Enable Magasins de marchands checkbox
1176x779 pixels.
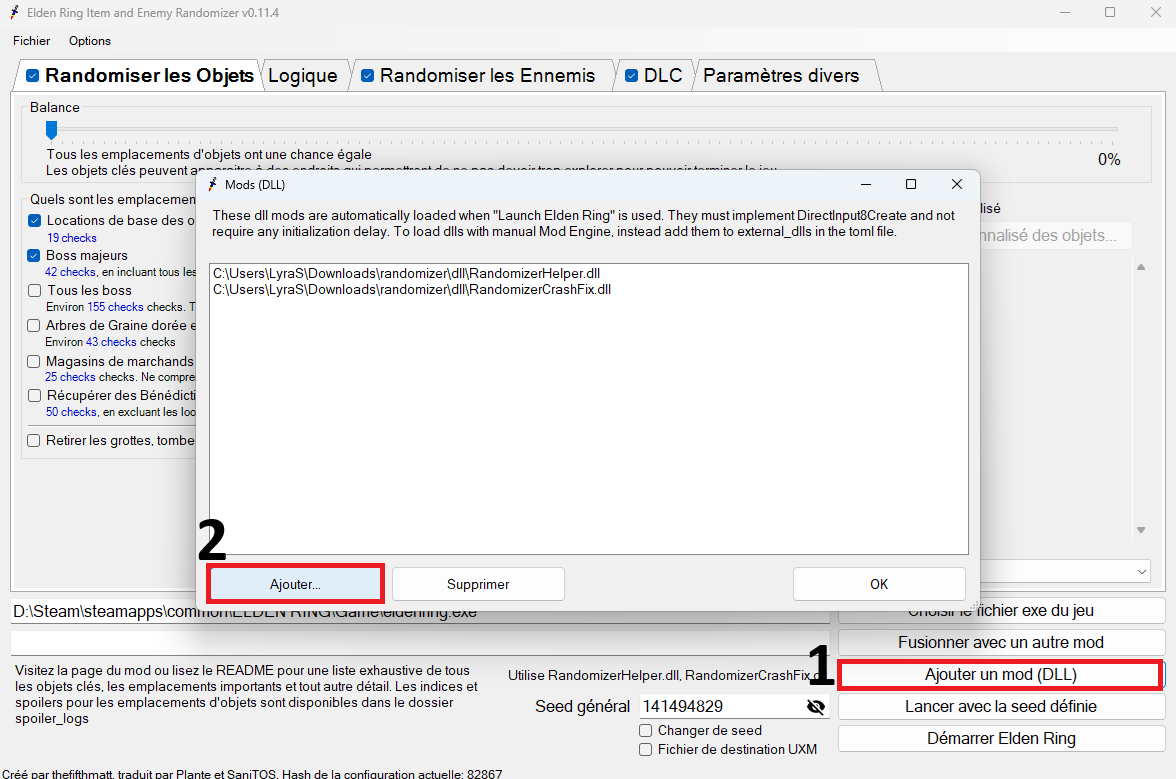pyautogui.click(x=34, y=361)
